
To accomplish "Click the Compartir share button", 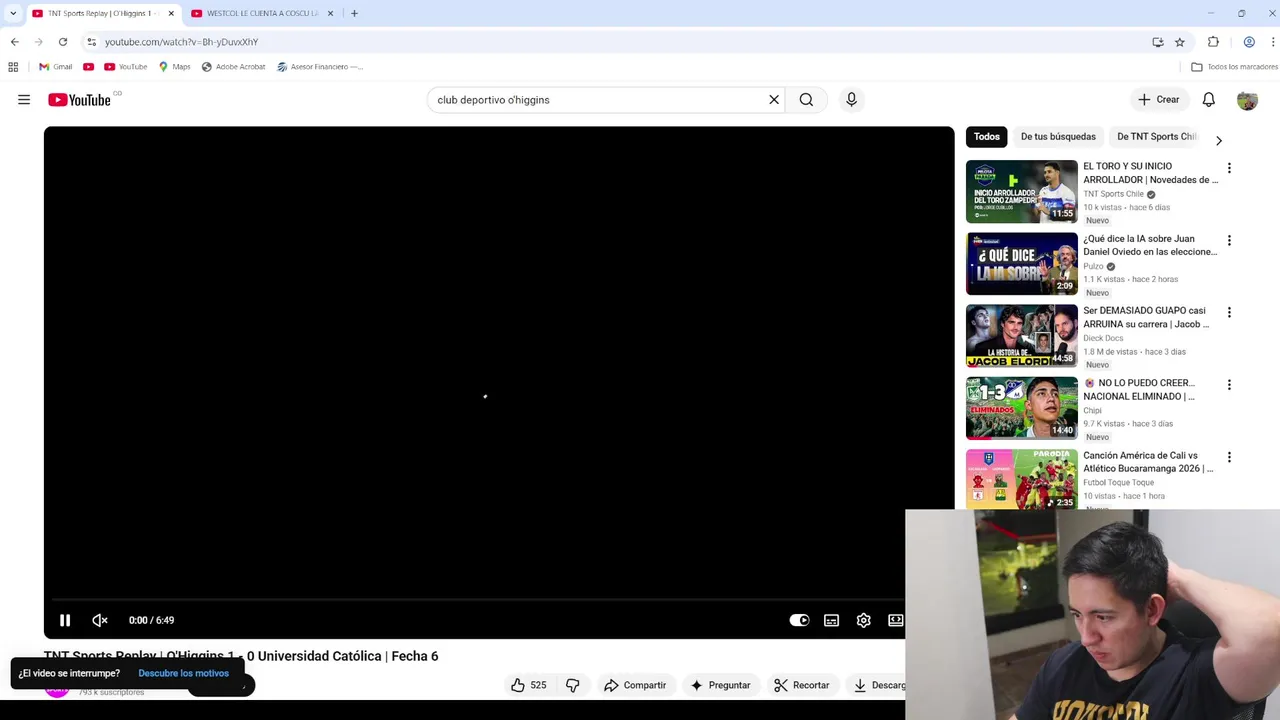I will coord(635,685).
